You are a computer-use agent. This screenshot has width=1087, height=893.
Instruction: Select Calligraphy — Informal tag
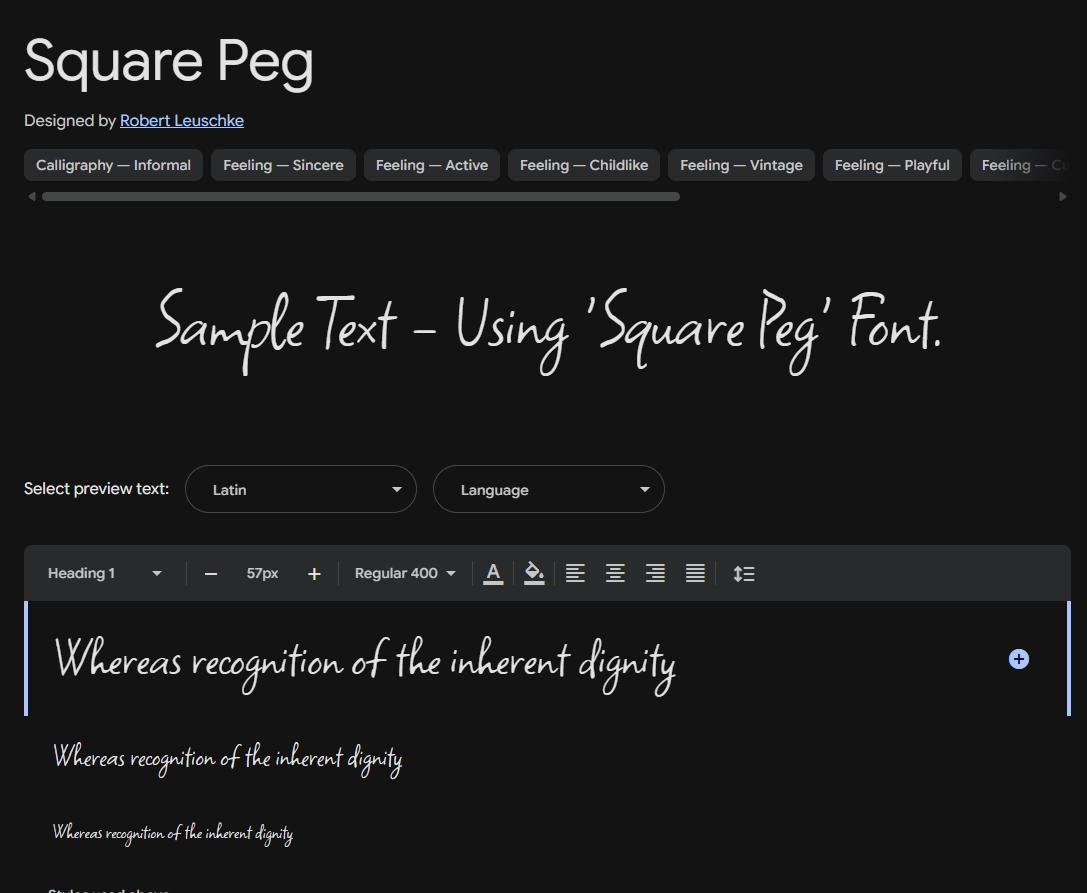click(113, 165)
